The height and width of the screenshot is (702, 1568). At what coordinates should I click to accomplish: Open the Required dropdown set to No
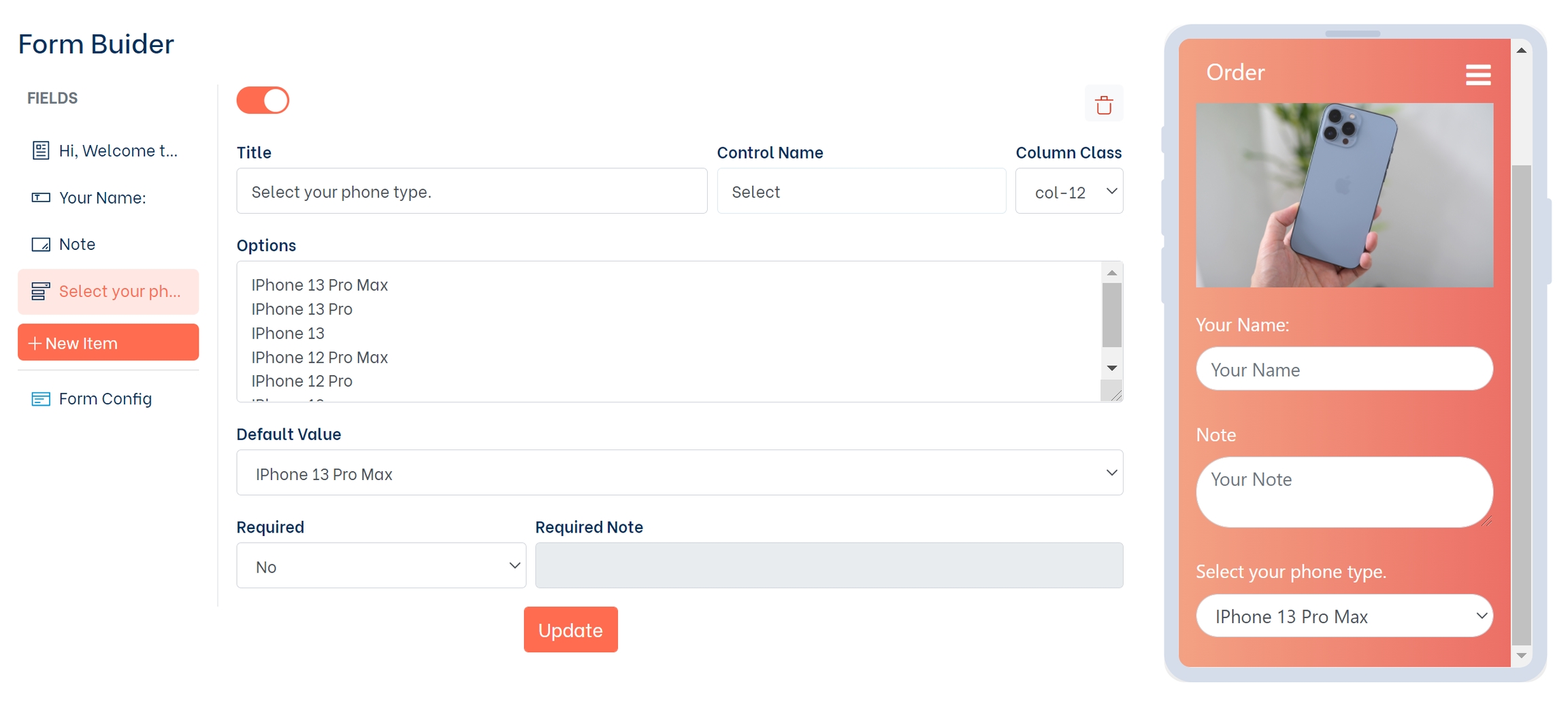click(380, 566)
